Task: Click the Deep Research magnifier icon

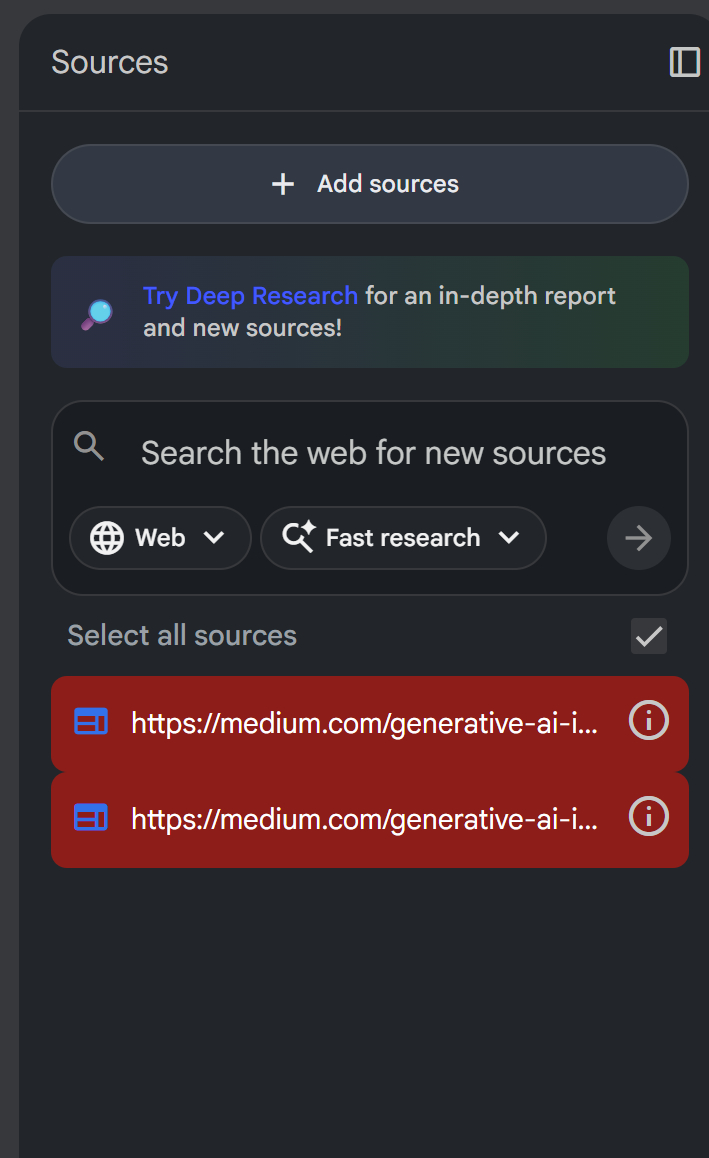Action: click(97, 313)
